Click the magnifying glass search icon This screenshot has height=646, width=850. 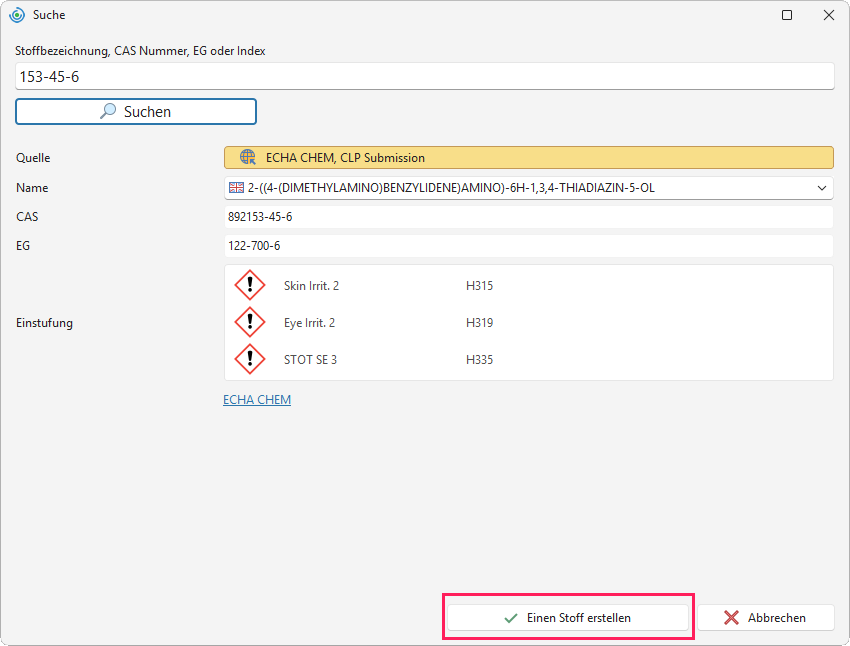[x=108, y=111]
